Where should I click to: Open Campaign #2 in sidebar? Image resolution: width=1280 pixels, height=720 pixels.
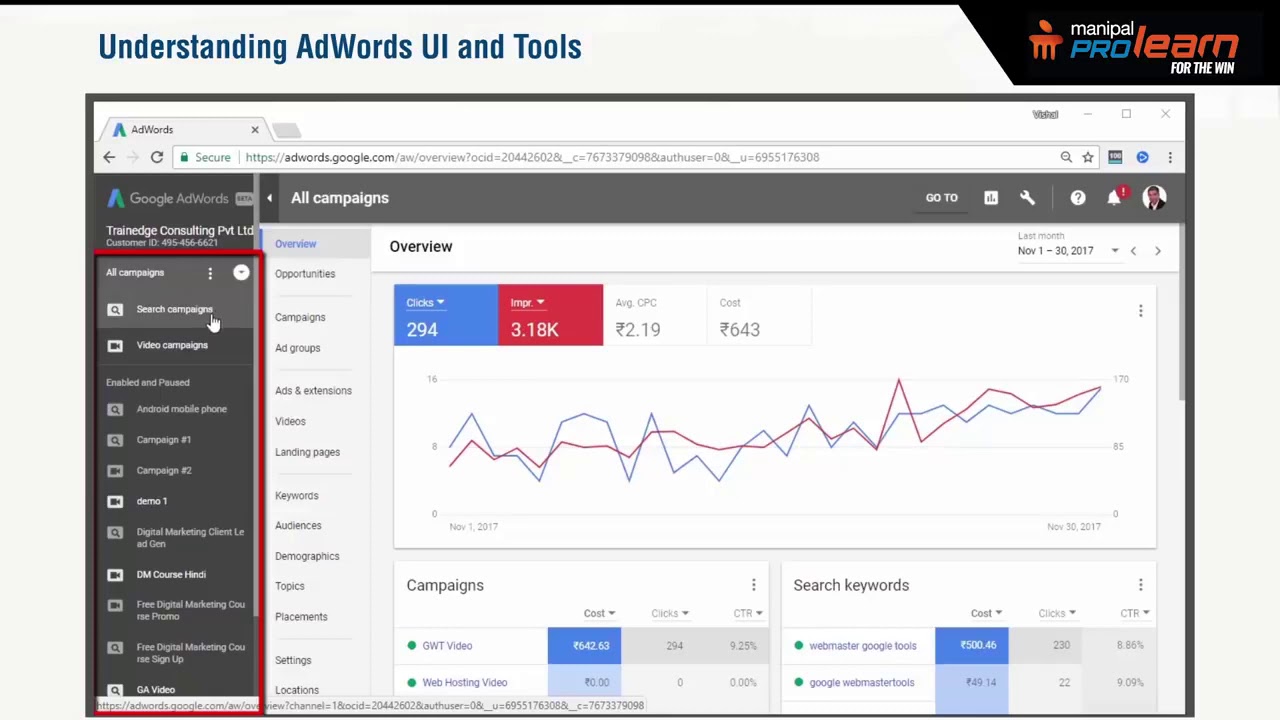click(163, 470)
